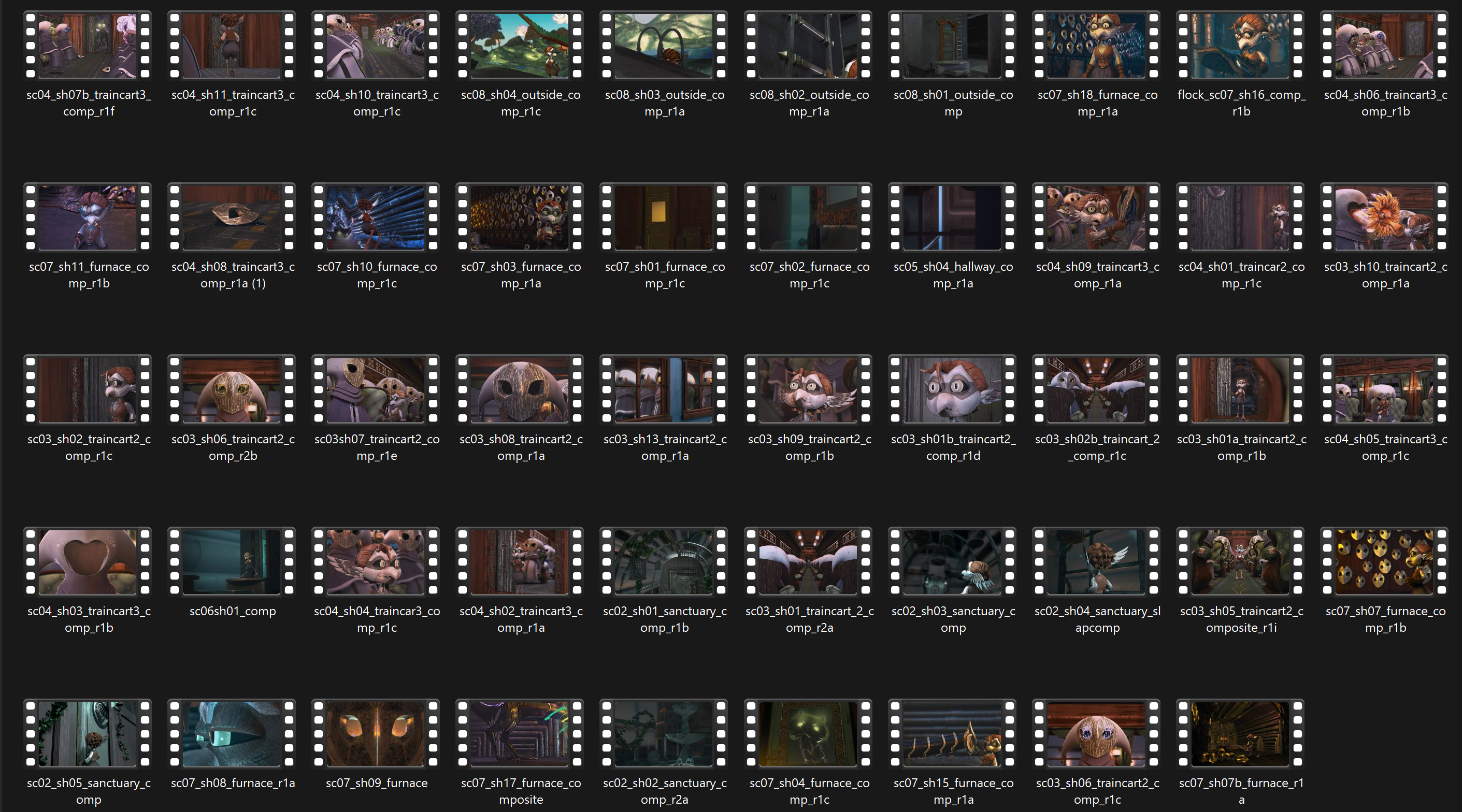The image size is (1462, 812).
Task: Select the sc04_sh03_traincart3_comp_r1b video icon
Action: pyautogui.click(x=88, y=562)
